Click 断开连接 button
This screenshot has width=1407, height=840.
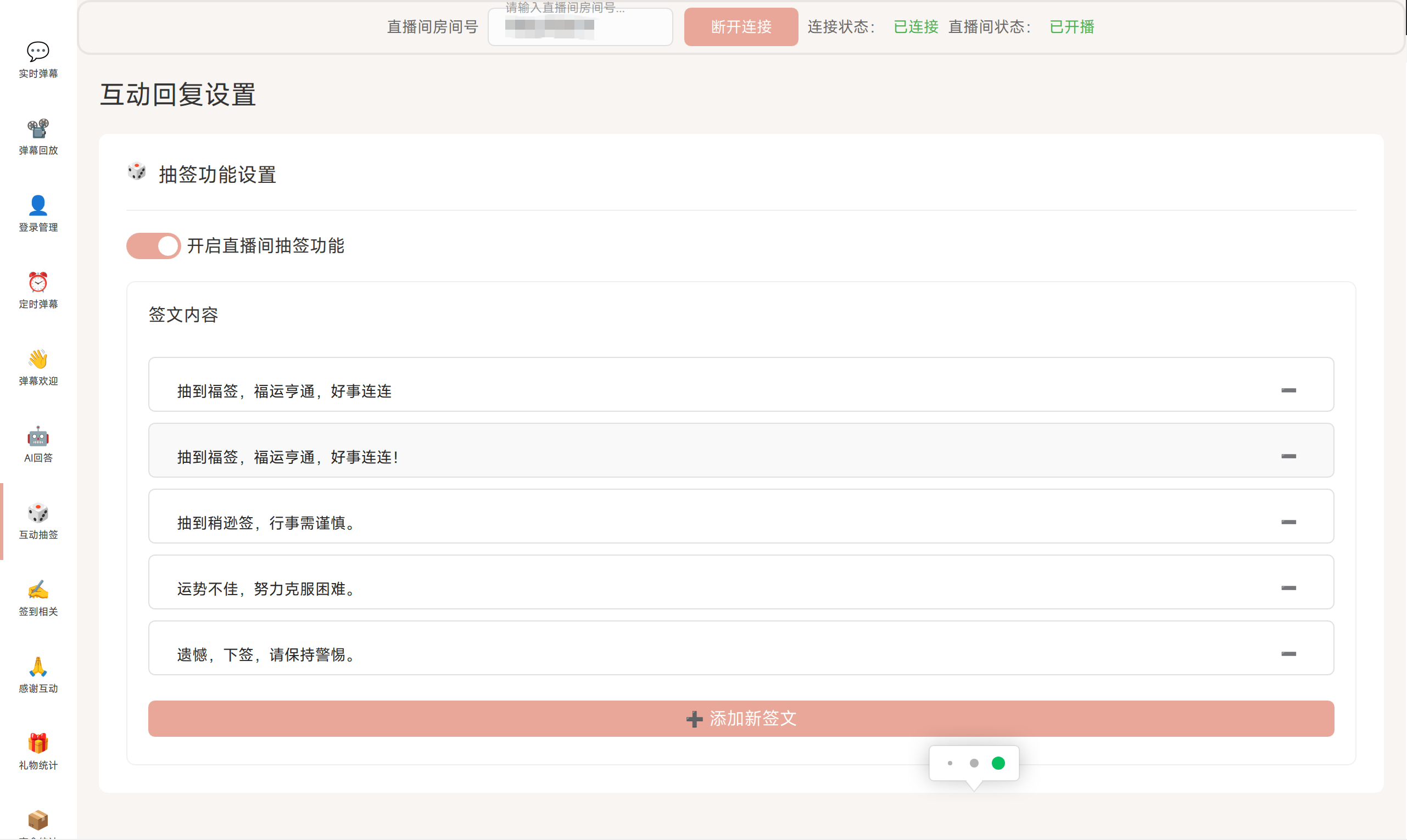[741, 26]
